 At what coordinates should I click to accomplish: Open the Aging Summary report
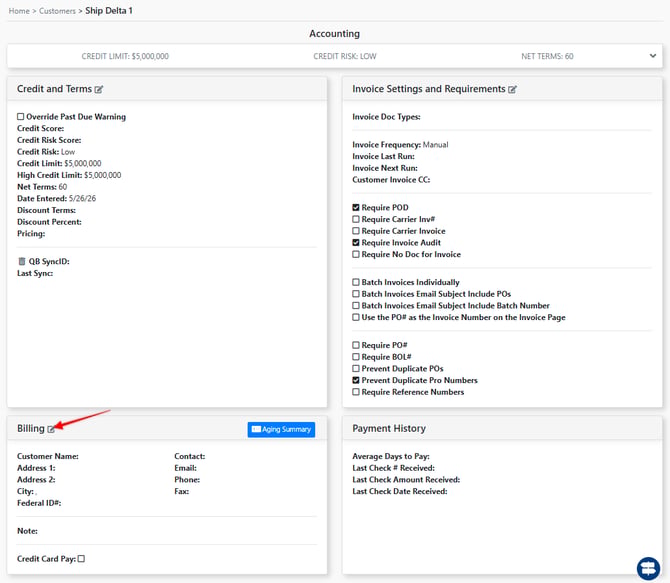(x=281, y=429)
